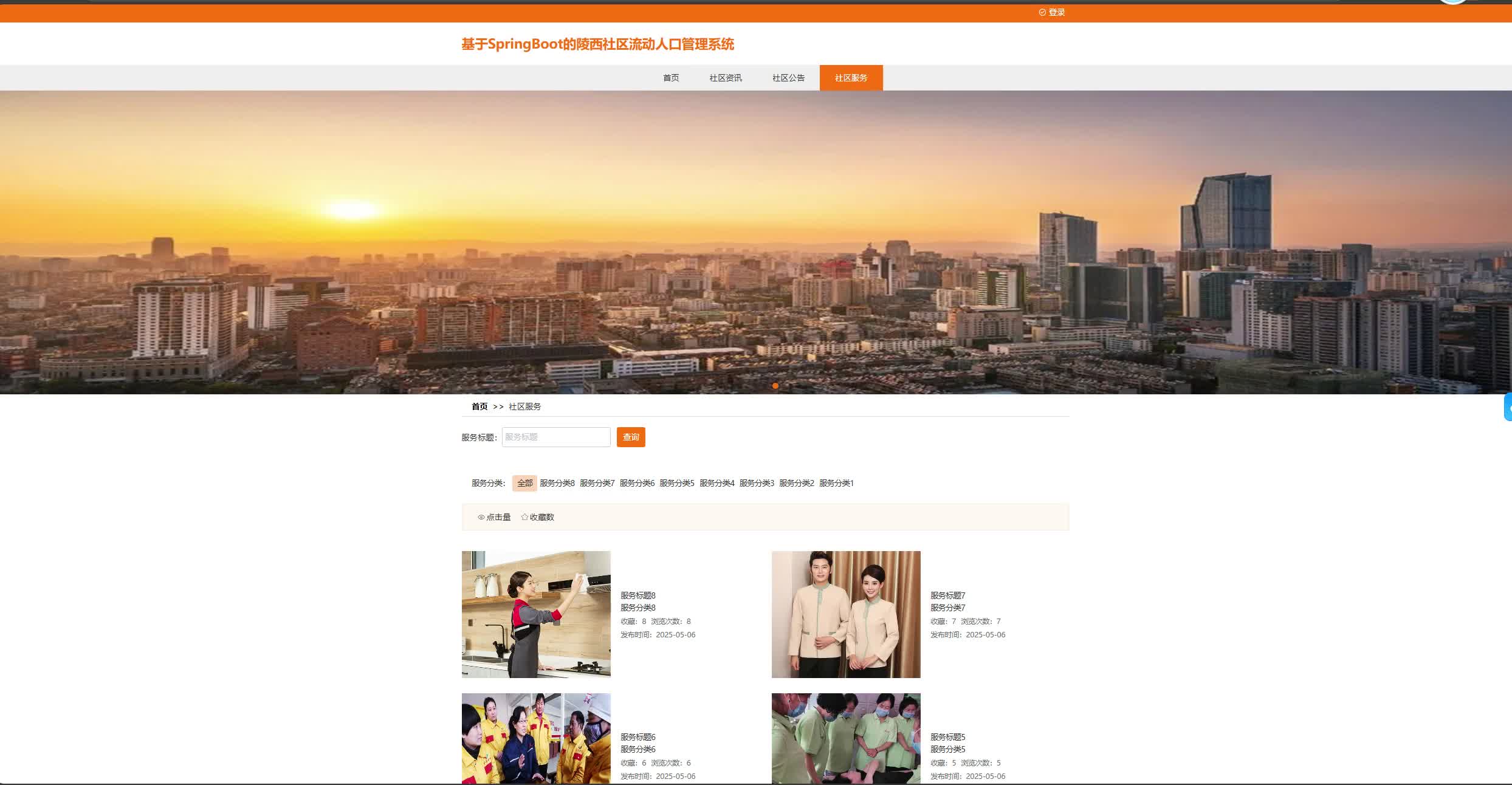Filter by 服务分类8 category
The width and height of the screenshot is (1512, 785).
pyautogui.click(x=557, y=483)
